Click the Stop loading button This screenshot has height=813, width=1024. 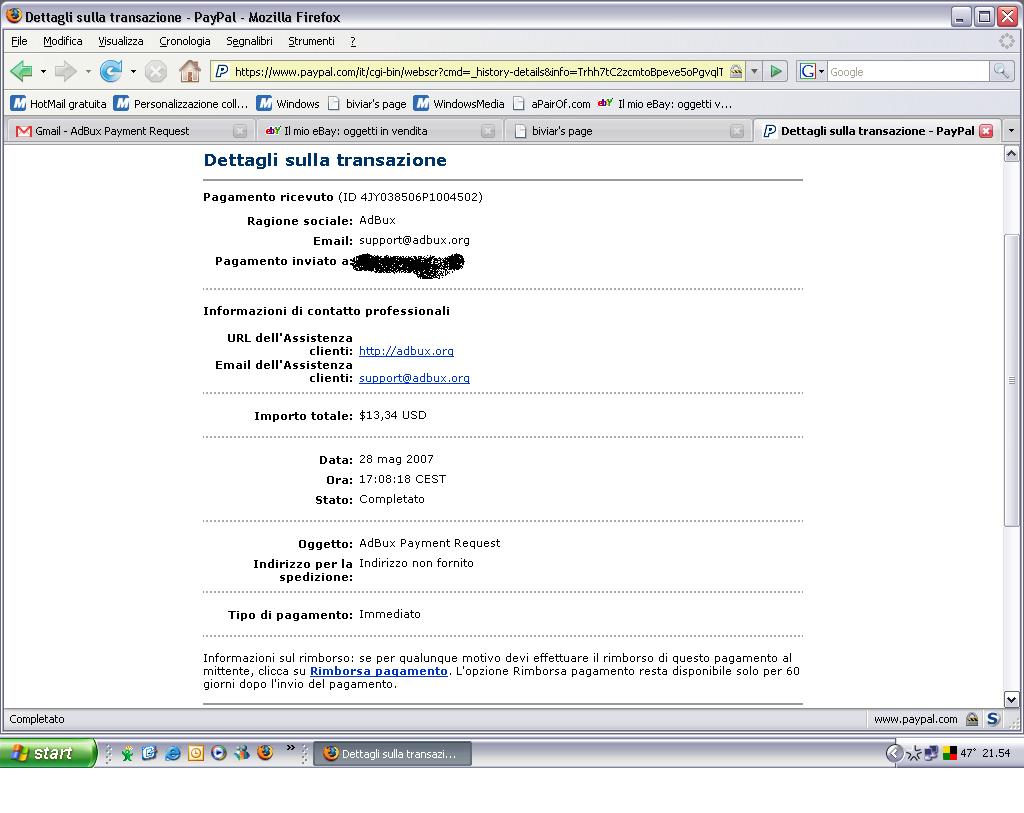155,71
